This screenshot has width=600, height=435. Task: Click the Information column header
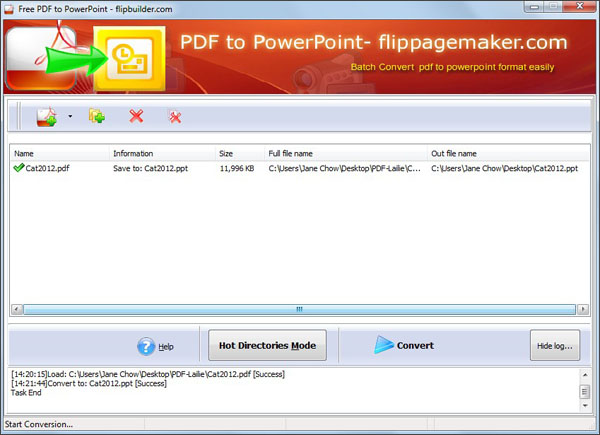coord(162,153)
